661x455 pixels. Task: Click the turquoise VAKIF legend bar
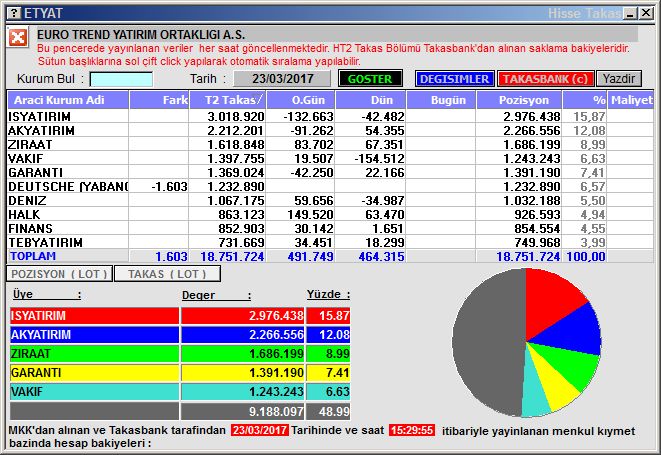click(x=94, y=392)
